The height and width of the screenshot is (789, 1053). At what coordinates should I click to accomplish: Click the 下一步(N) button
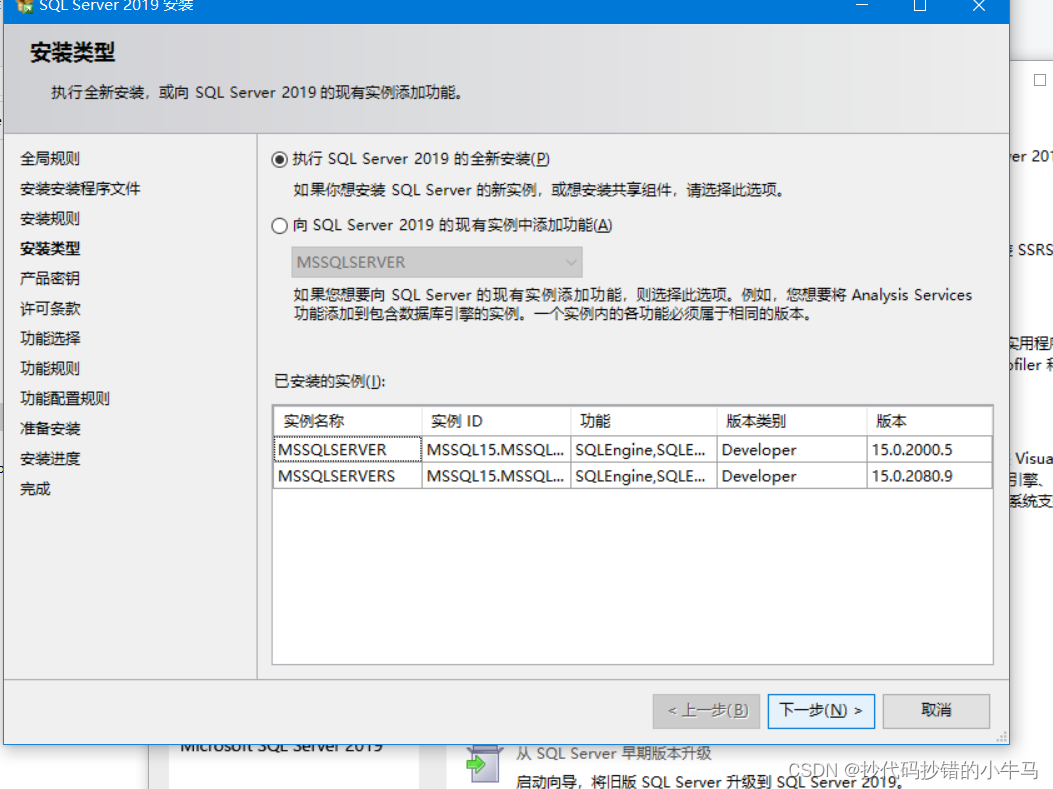821,710
